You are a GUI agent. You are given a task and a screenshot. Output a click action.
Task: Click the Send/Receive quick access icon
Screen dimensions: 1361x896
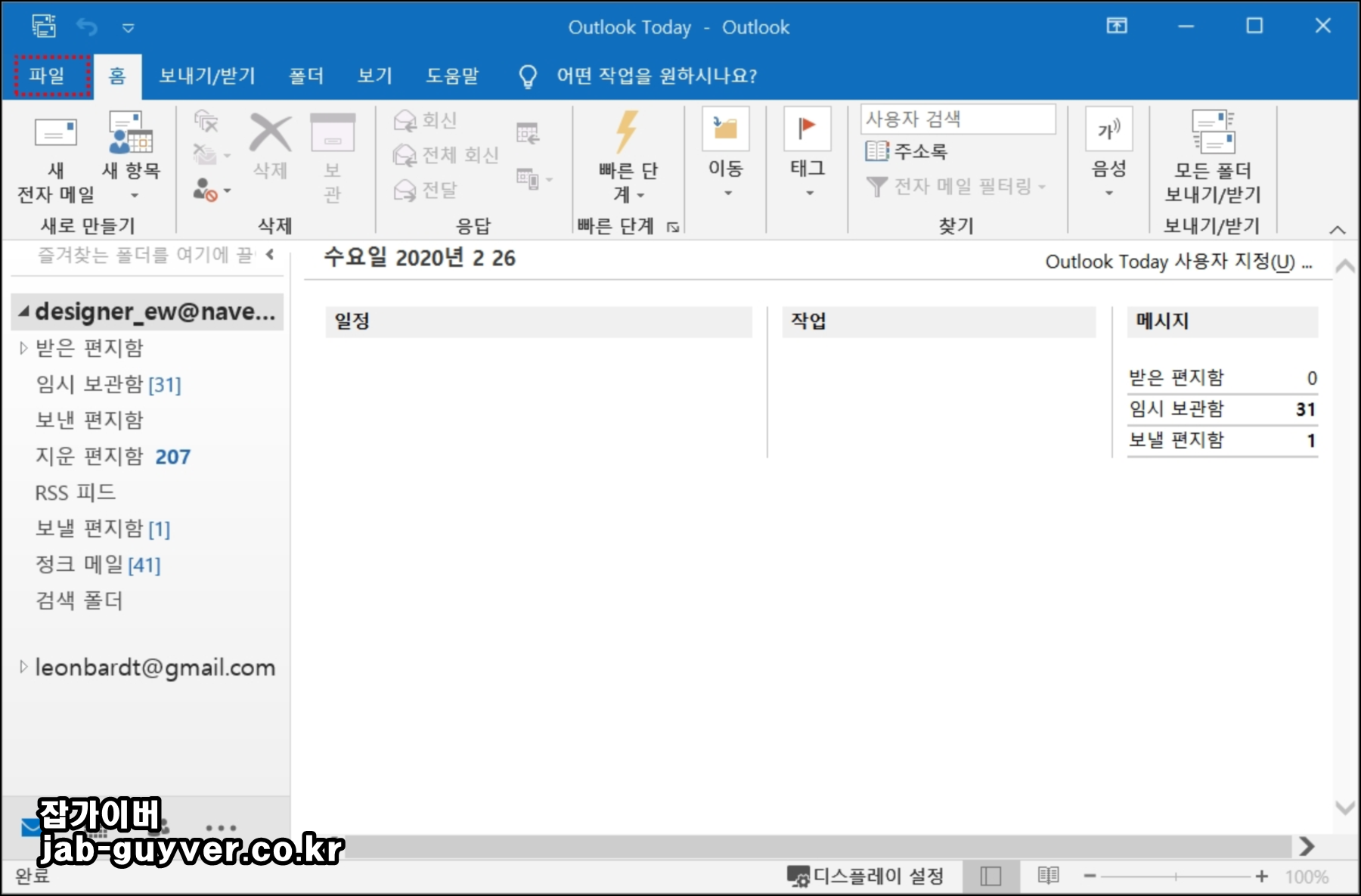click(44, 26)
